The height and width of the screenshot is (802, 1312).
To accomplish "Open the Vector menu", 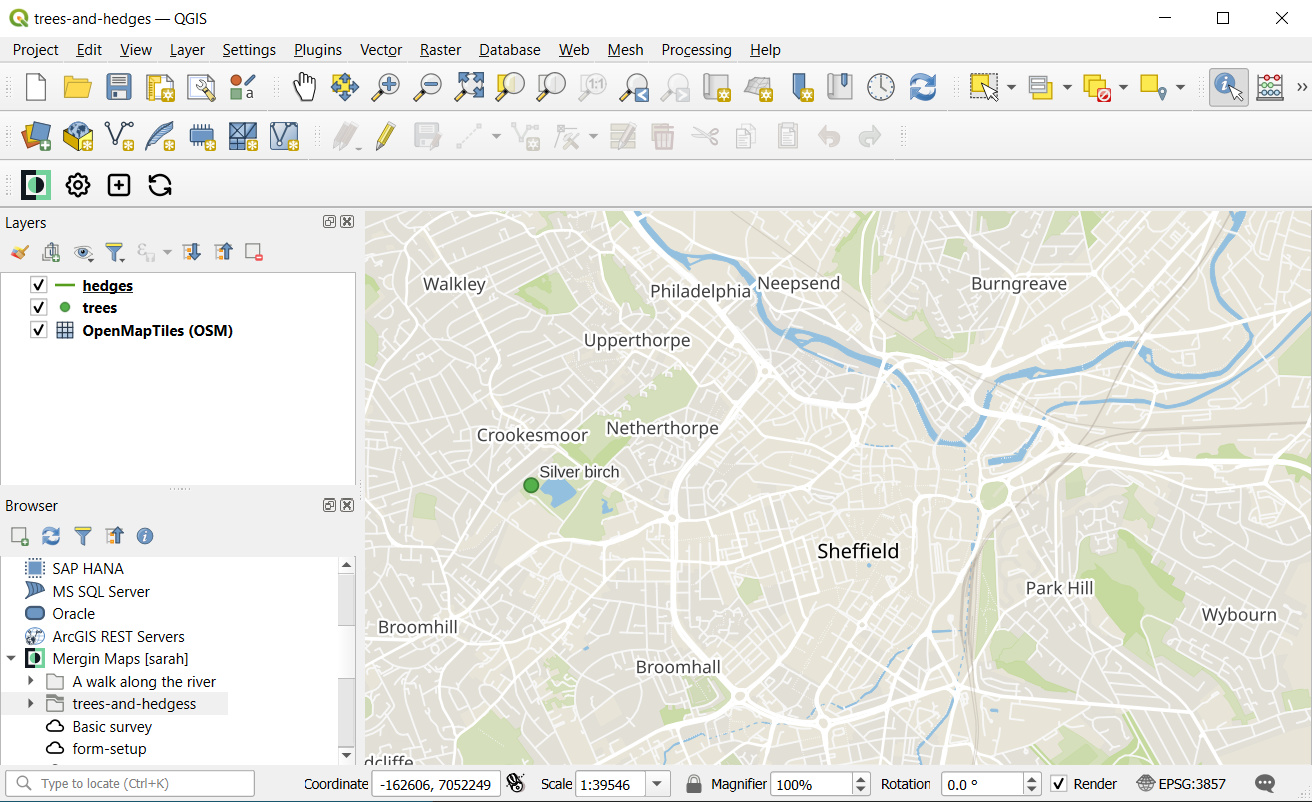I will click(x=381, y=50).
